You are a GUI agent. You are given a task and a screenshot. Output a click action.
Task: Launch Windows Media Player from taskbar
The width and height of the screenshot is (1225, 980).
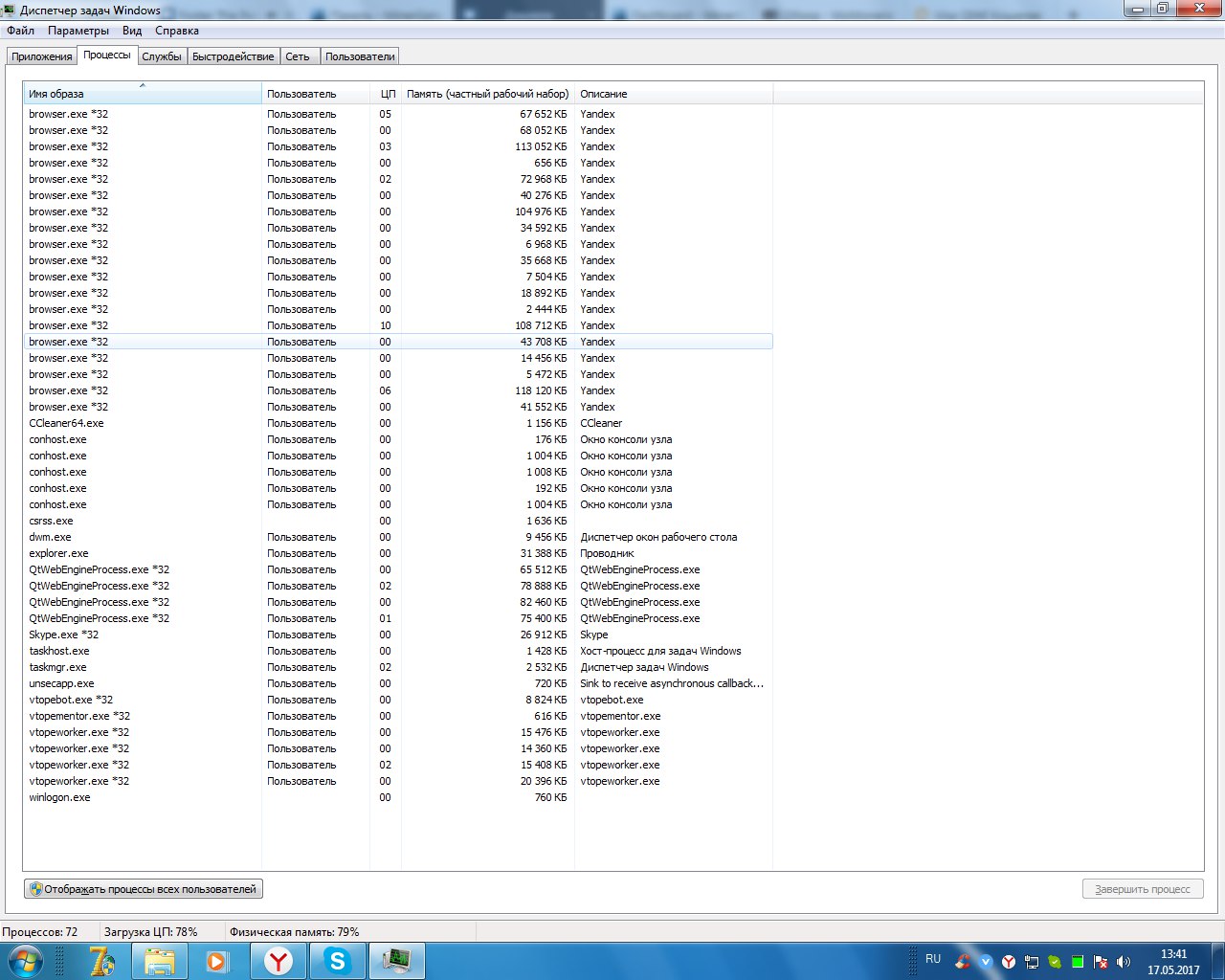(x=218, y=961)
